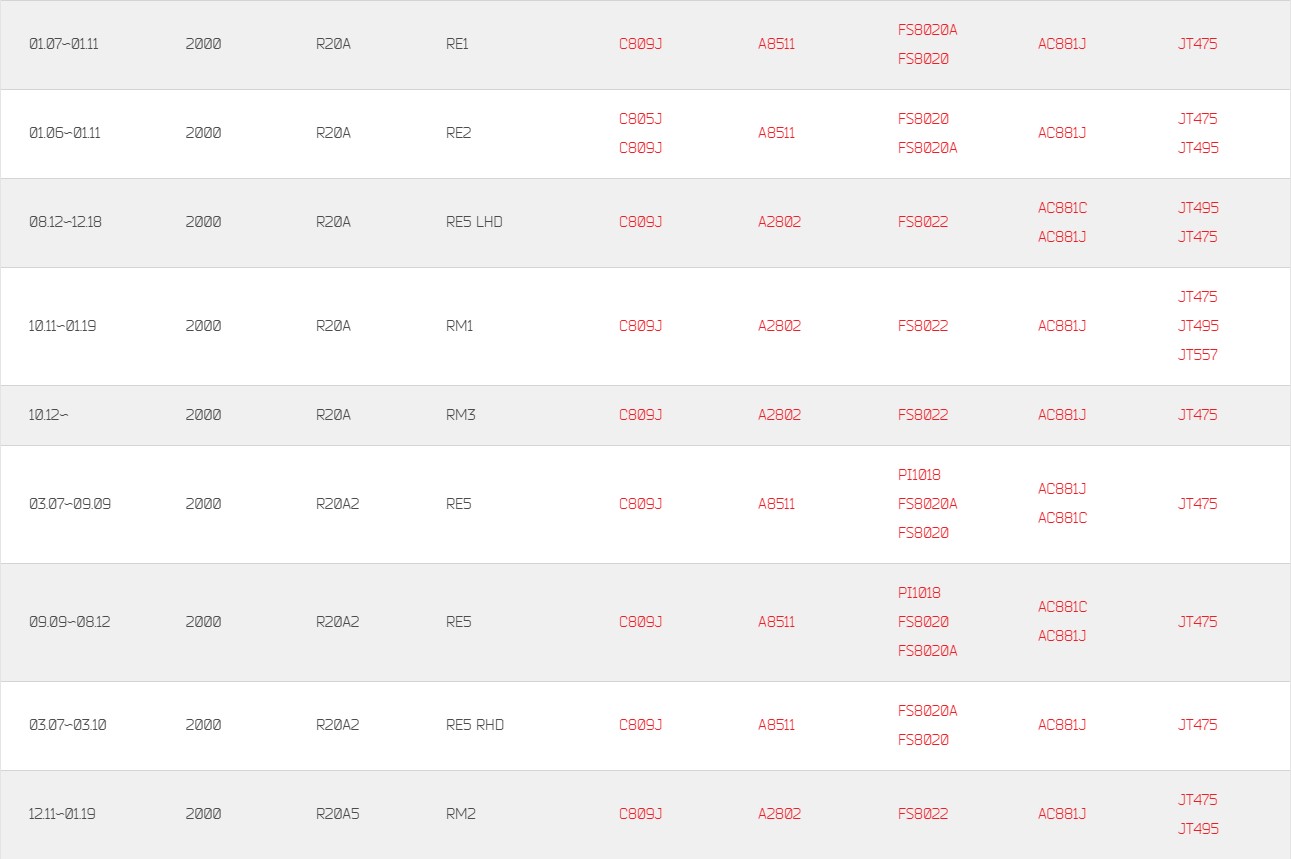
Task: Open JT475 link in RM3 row
Action: (1197, 415)
